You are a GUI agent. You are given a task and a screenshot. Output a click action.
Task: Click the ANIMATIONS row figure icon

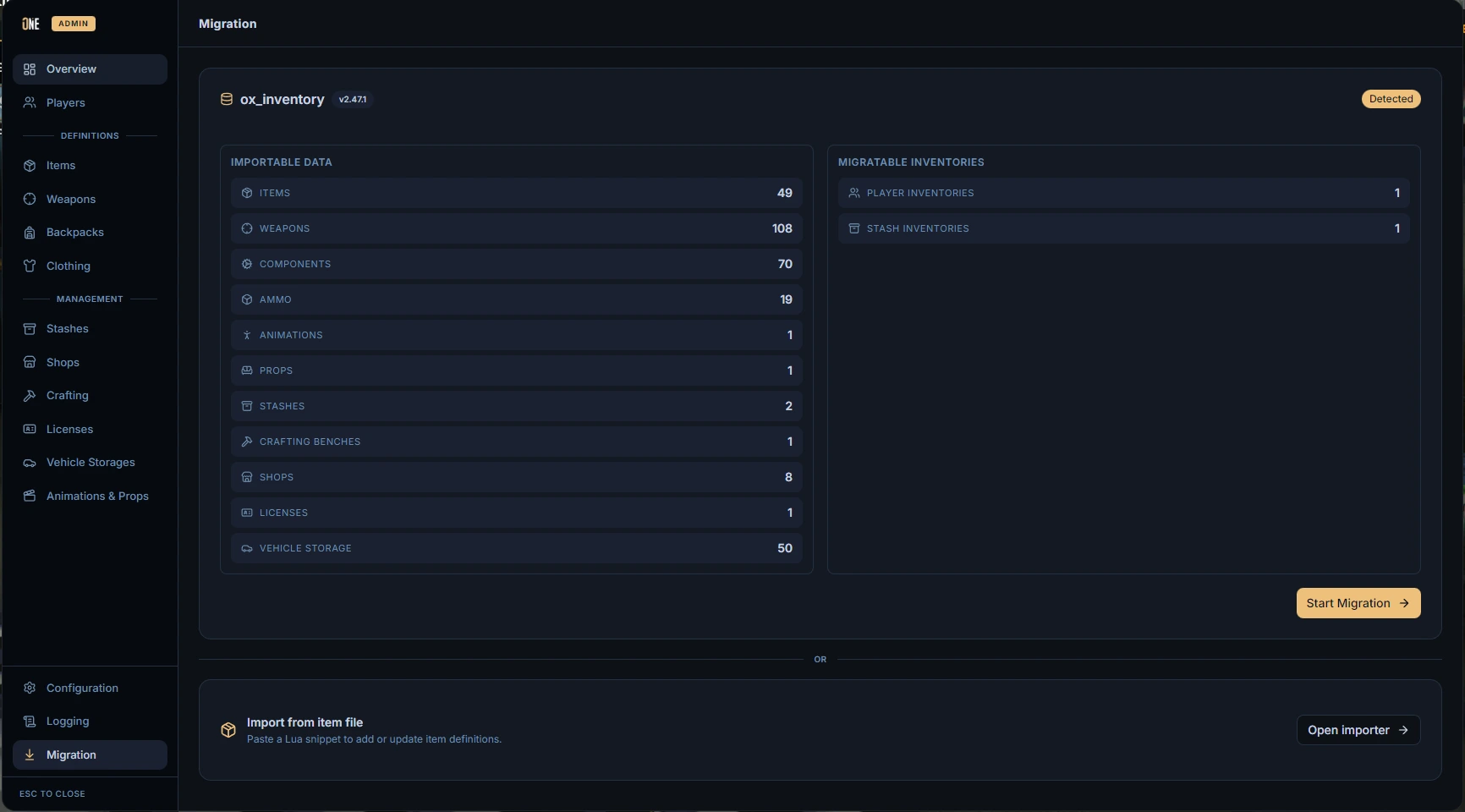[247, 335]
